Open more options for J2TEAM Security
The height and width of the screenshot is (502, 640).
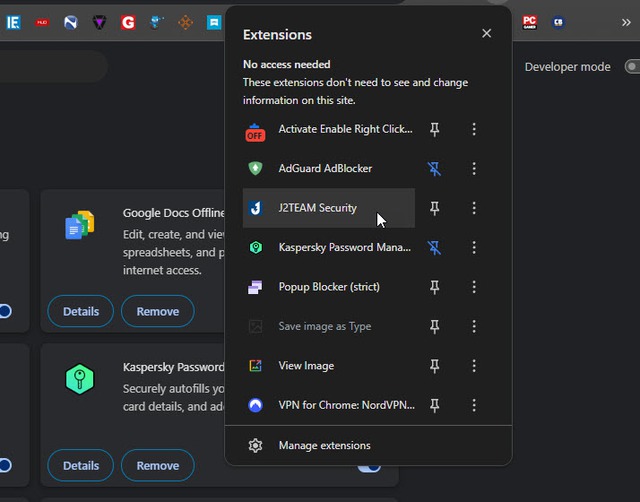[474, 208]
